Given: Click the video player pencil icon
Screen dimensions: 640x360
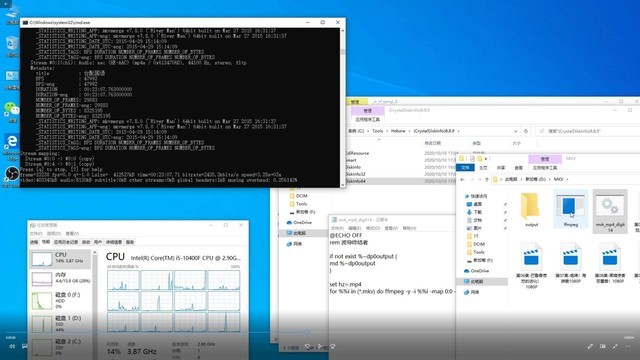Looking at the screenshot, I should [x=590, y=347].
